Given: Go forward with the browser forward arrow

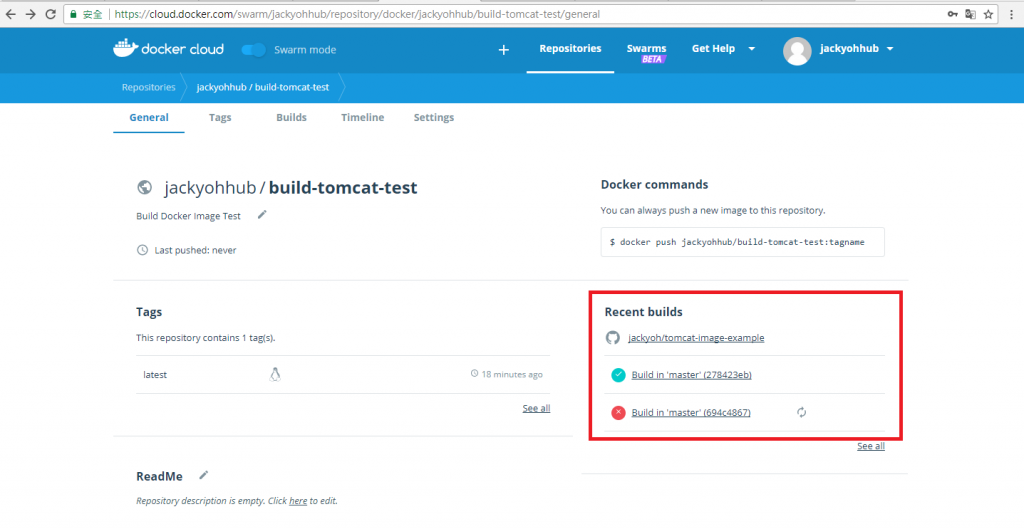Looking at the screenshot, I should pos(31,14).
